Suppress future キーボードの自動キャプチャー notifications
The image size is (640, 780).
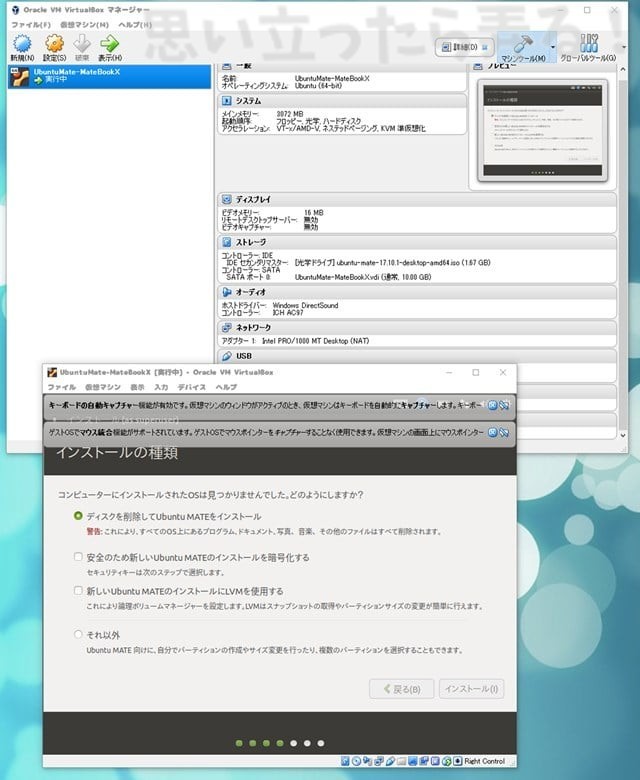504,405
